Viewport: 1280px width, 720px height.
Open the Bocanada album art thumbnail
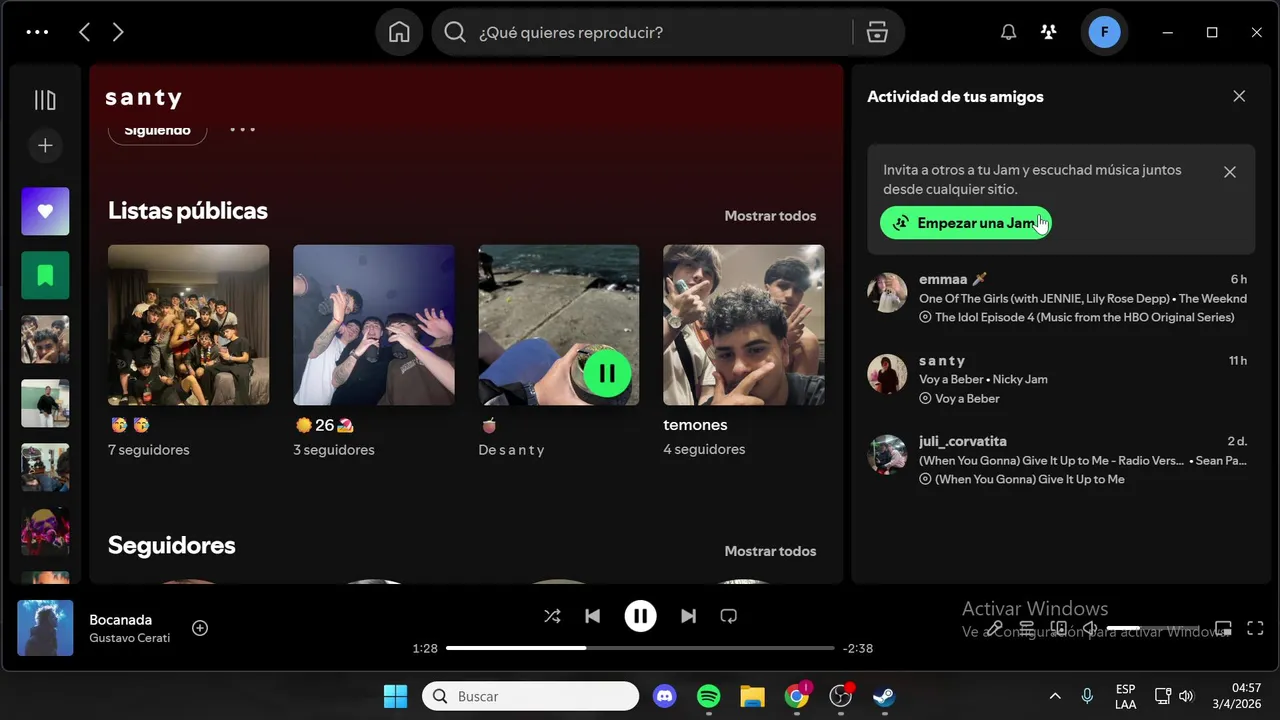(x=45, y=628)
